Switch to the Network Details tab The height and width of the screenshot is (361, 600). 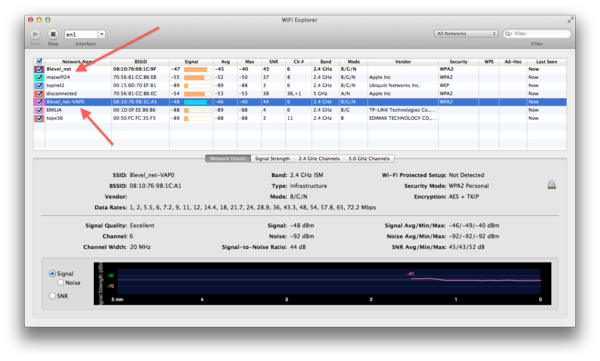[x=228, y=158]
